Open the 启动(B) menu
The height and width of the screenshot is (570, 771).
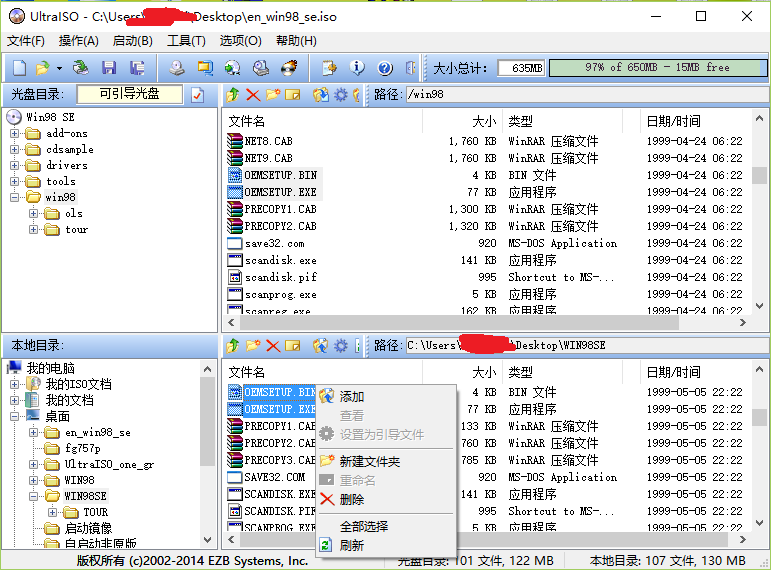(133, 41)
